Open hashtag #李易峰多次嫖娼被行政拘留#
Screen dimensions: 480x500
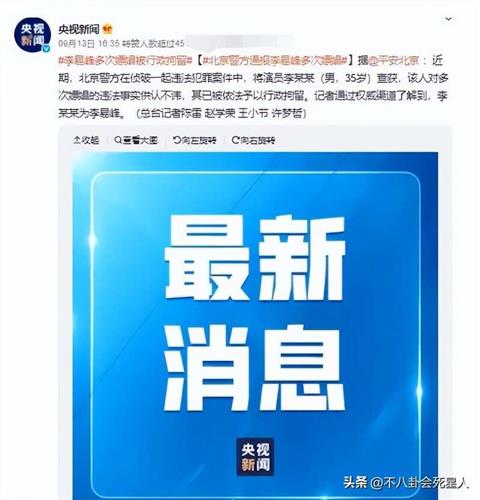pos(125,61)
